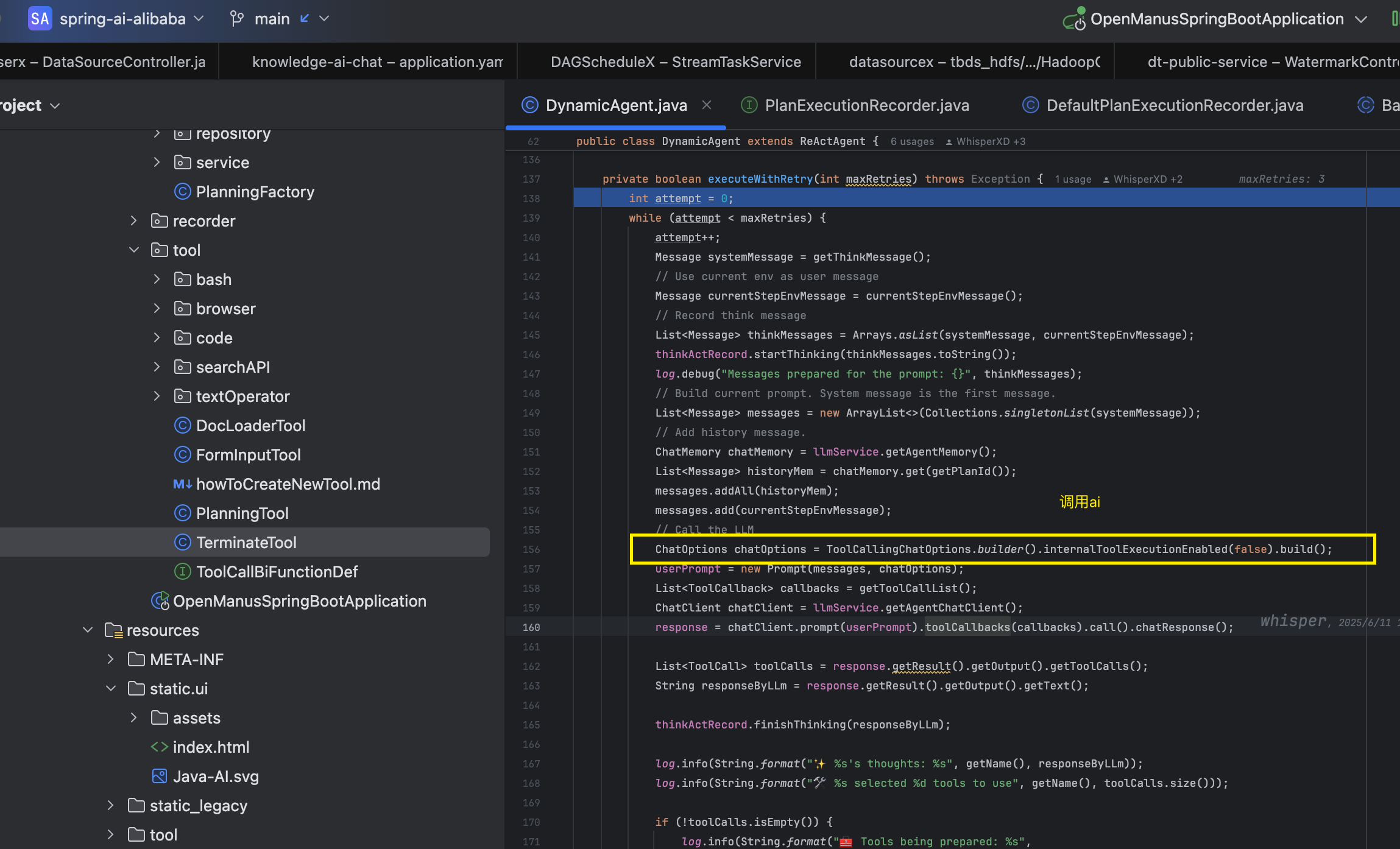Expand the recorder folder
The height and width of the screenshot is (849, 1400).
(x=134, y=221)
